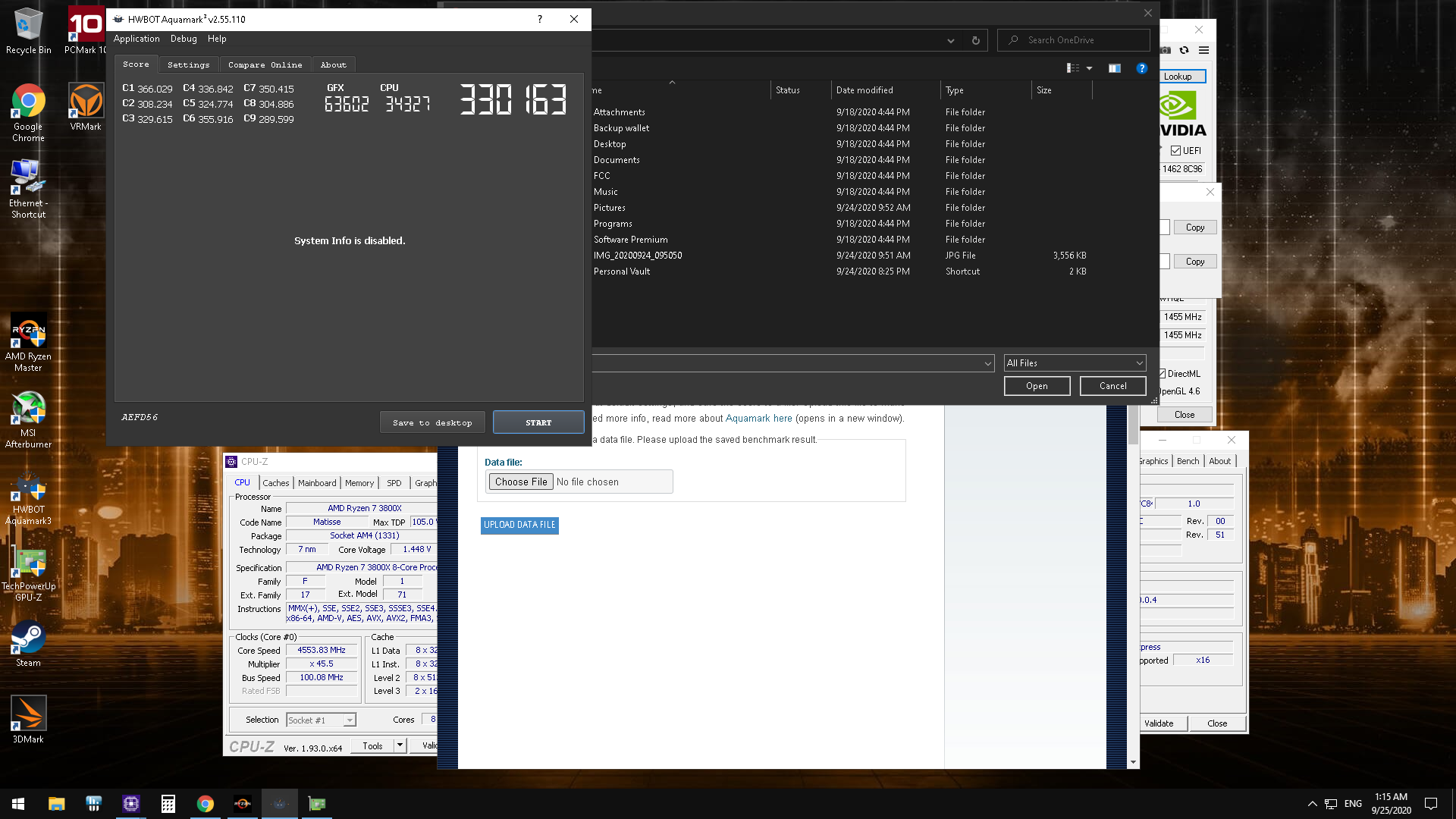Image resolution: width=1456 pixels, height=819 pixels.
Task: Switch to CPU-Z Mainboard tab
Action: [317, 483]
